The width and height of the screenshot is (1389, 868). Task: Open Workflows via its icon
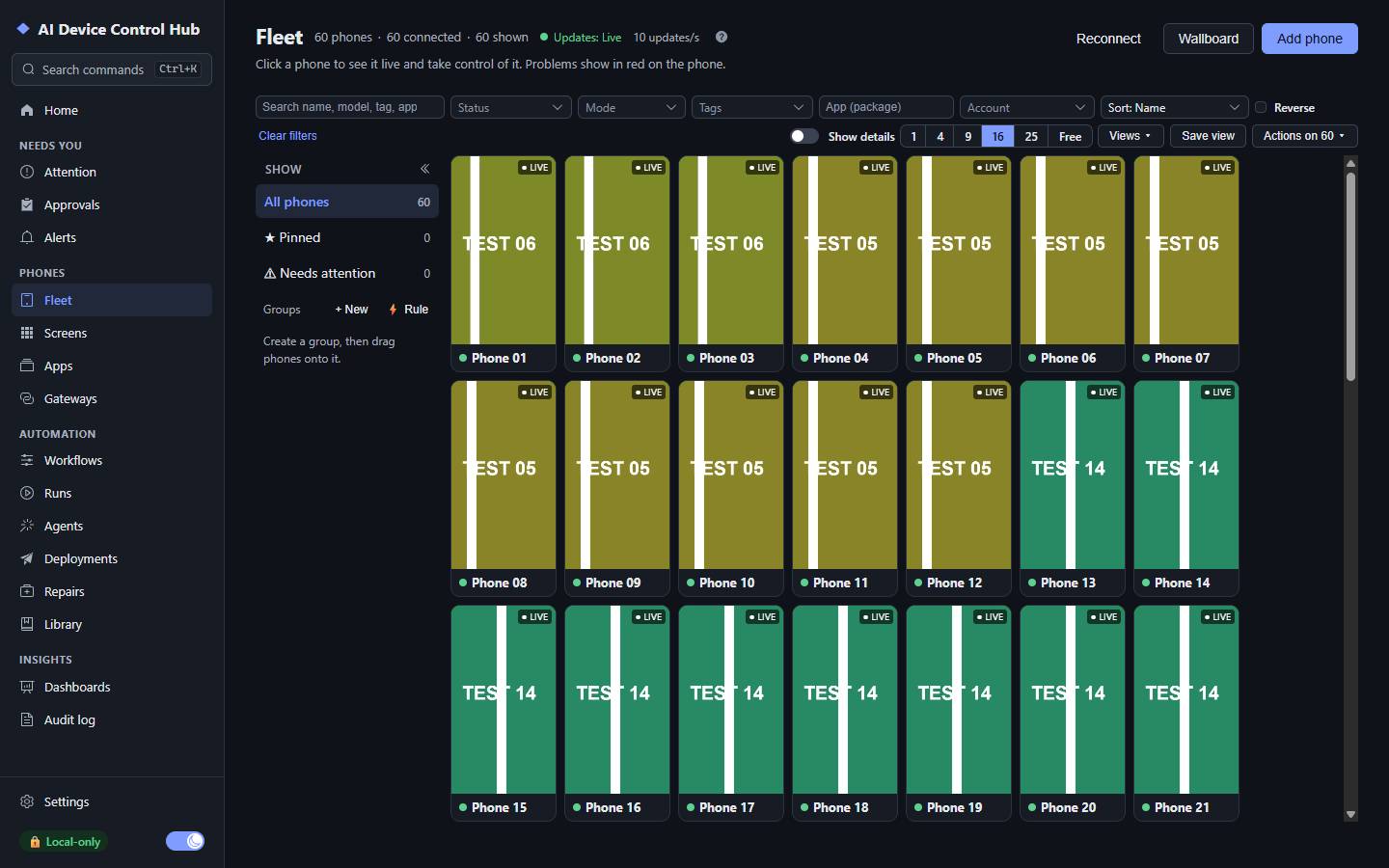tap(27, 460)
